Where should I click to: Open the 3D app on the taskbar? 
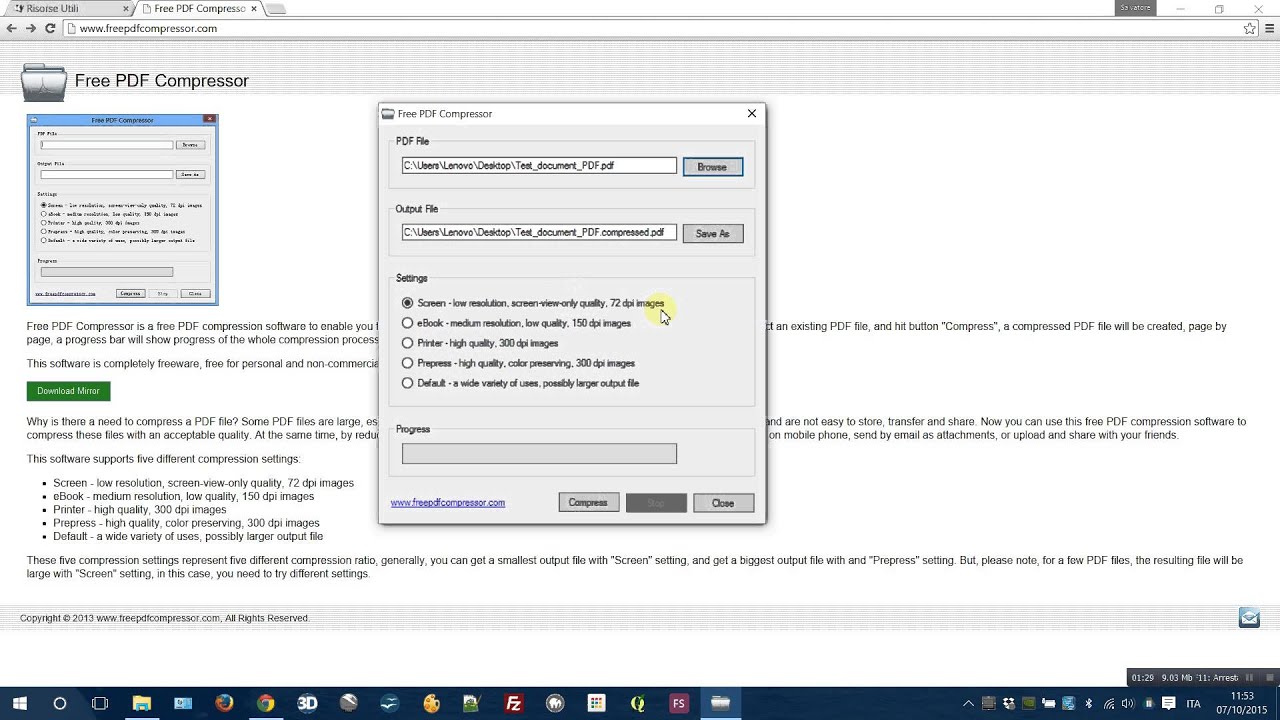point(307,703)
